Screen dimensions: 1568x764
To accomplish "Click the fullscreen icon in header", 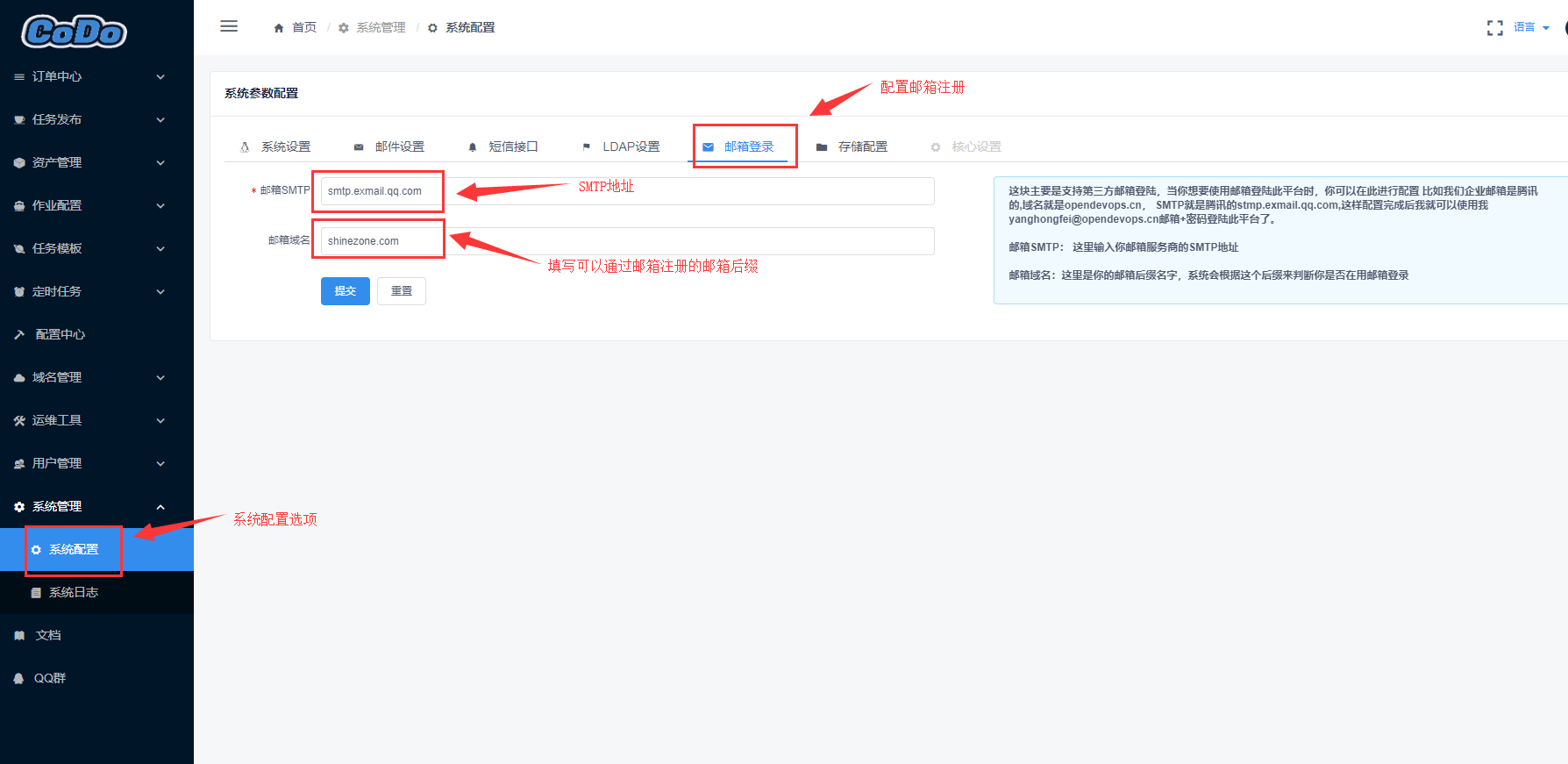I will click(1495, 28).
